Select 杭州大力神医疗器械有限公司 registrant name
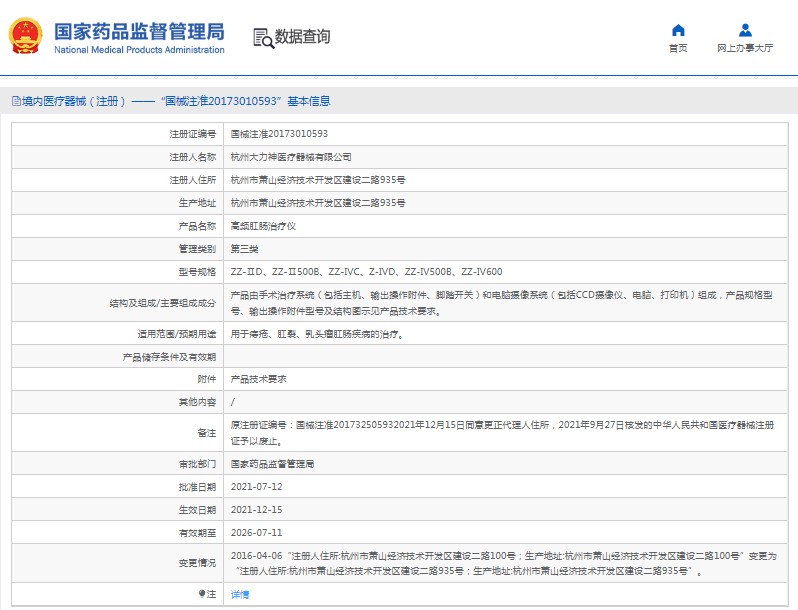This screenshot has height=610, width=798. (x=291, y=157)
